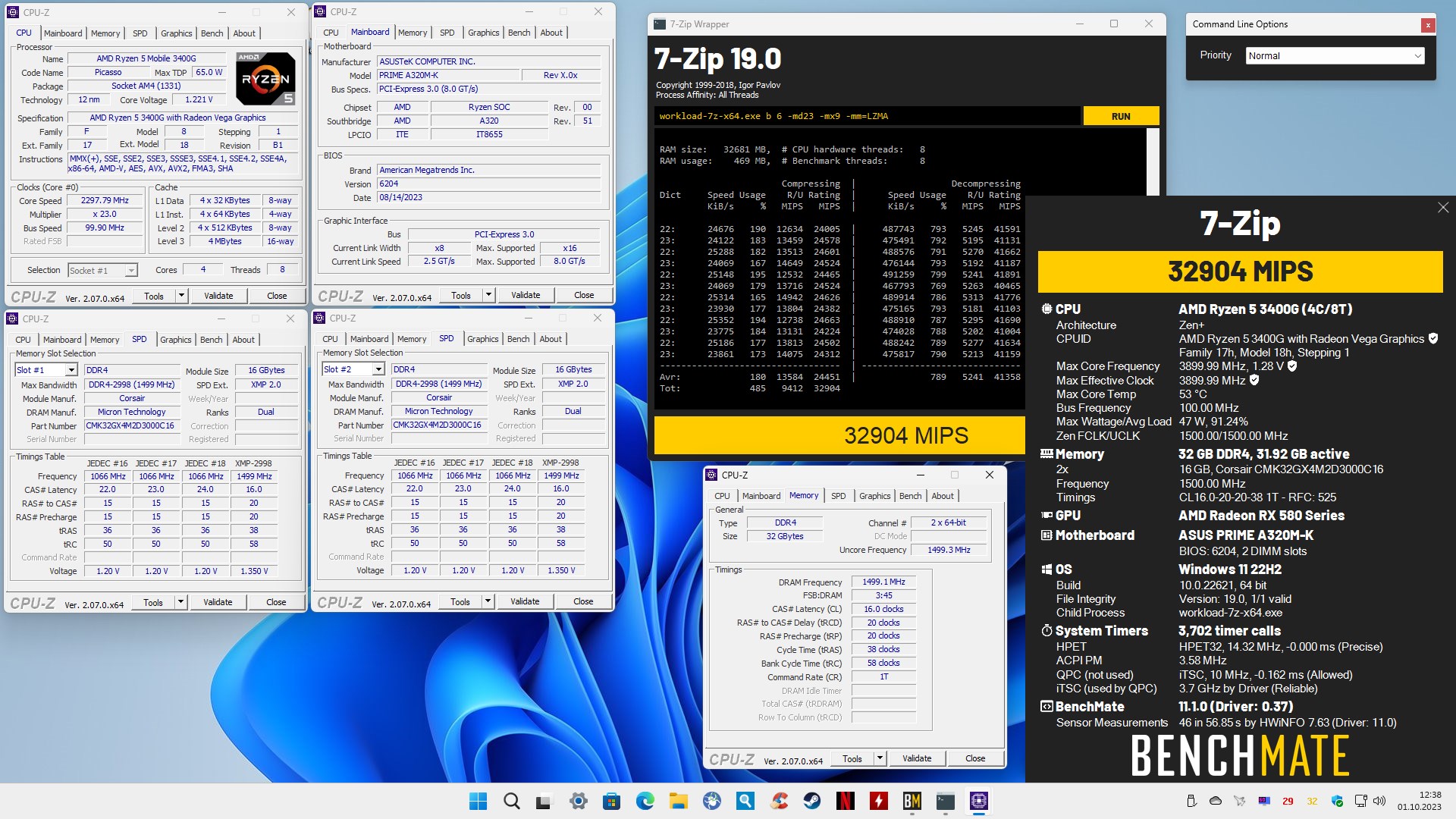This screenshot has width=1456, height=819.
Task: Open Socket #1 selection dropdown
Action: 102,271
